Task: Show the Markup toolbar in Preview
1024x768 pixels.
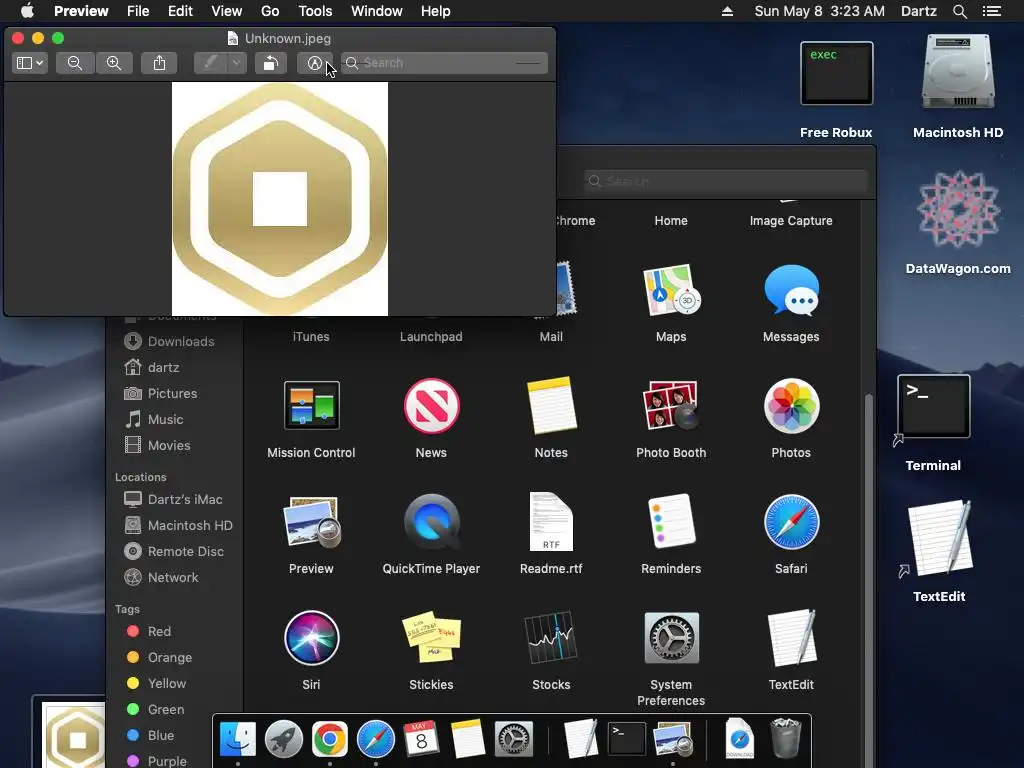Action: point(315,63)
